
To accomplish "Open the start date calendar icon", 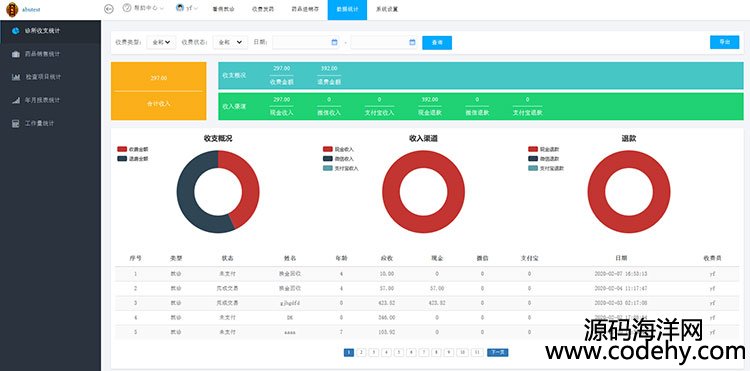I will [x=334, y=42].
